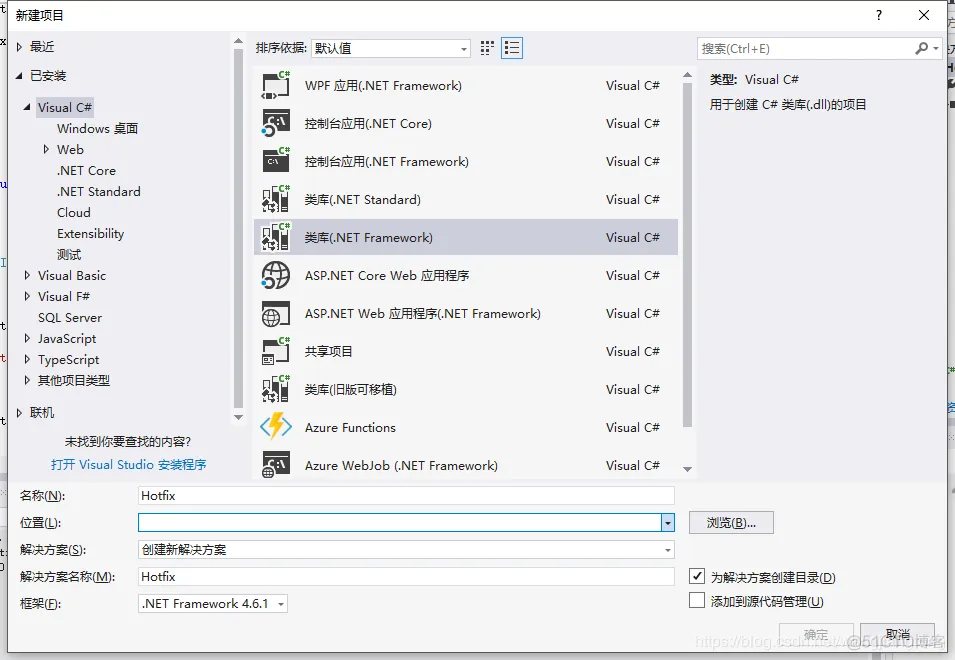
Task: Select the 类库(旧版可移植) template name
Action: tap(350, 390)
